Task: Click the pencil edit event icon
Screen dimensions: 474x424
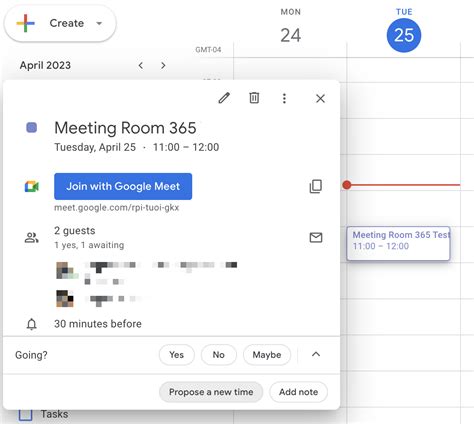Action: [224, 98]
